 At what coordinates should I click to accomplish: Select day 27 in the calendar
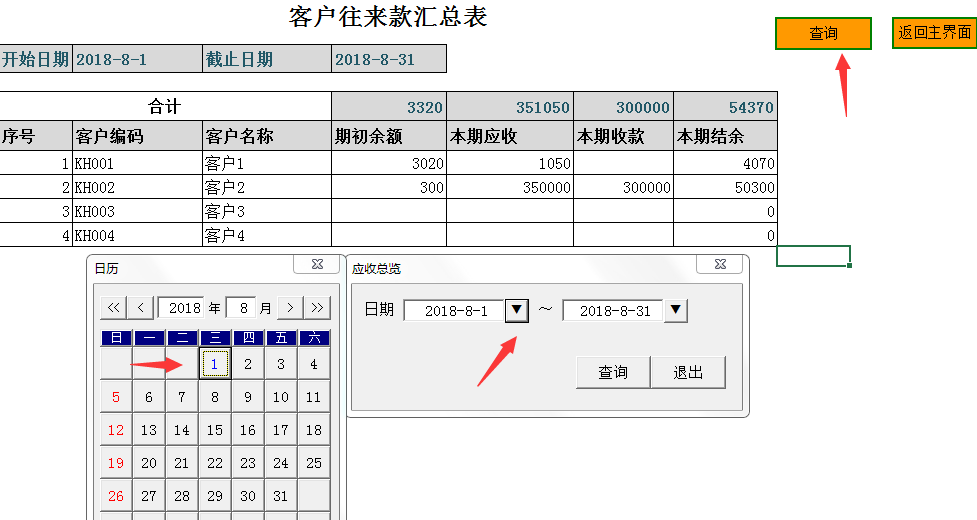click(x=149, y=496)
